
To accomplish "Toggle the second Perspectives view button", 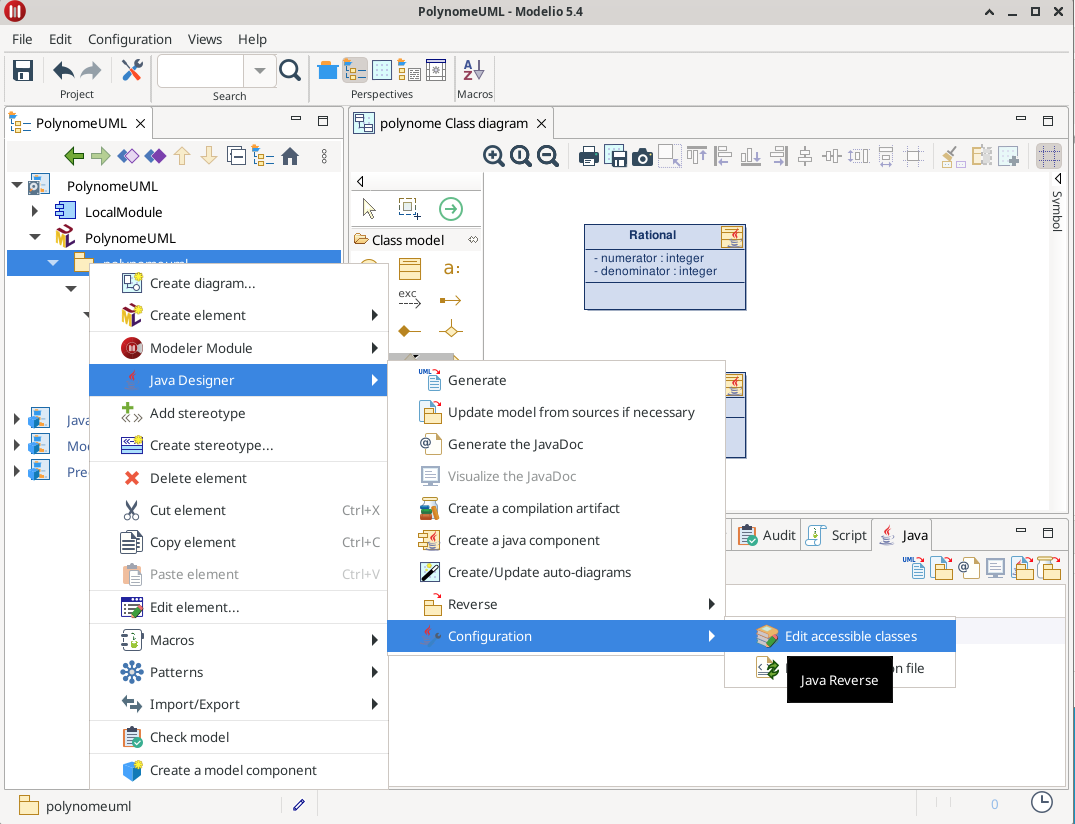I will pos(355,70).
